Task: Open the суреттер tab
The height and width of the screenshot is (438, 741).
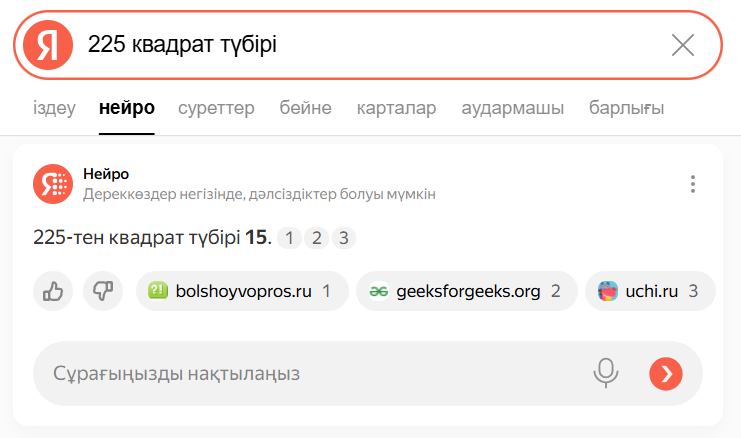Action: coord(216,108)
